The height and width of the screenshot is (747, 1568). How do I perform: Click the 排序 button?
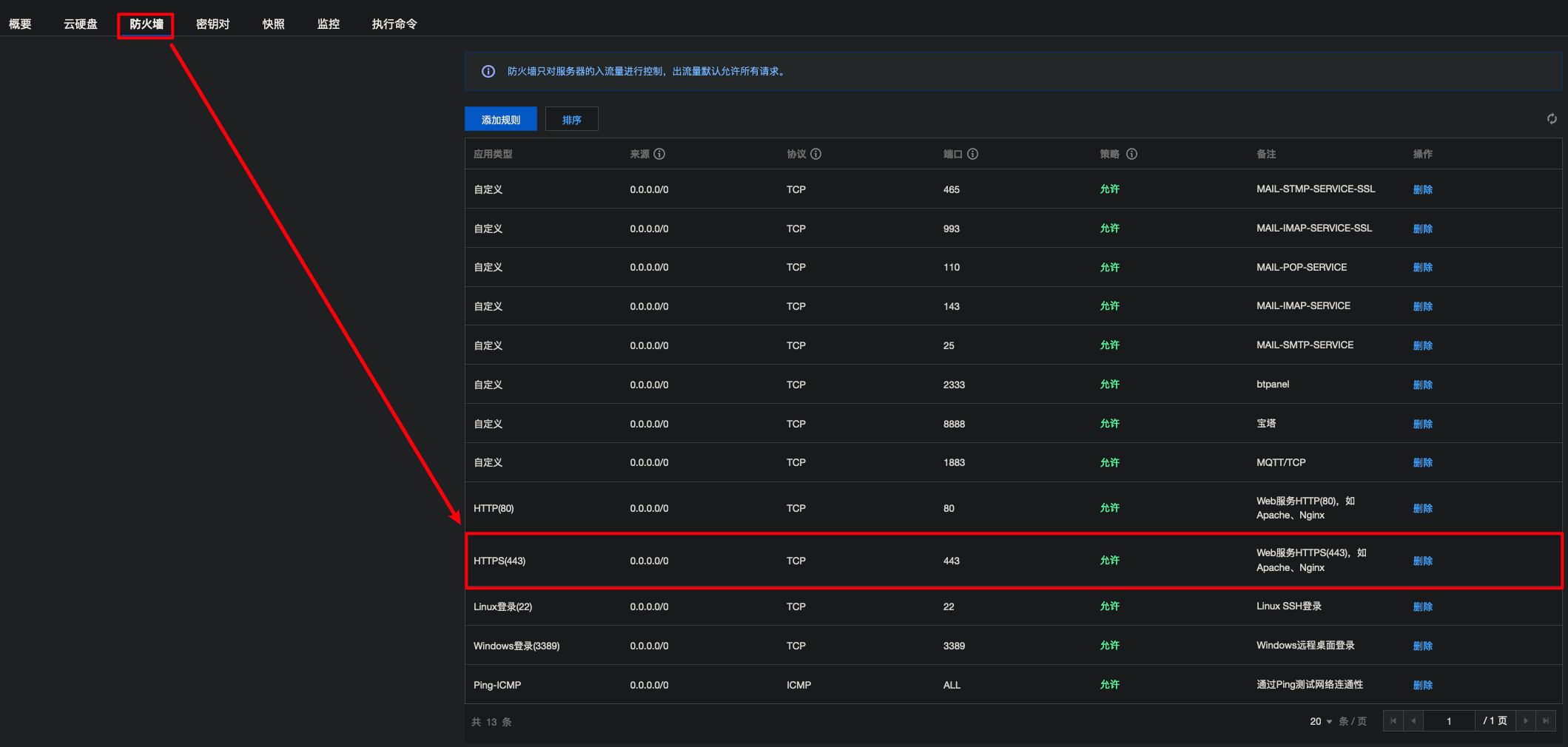[x=572, y=119]
